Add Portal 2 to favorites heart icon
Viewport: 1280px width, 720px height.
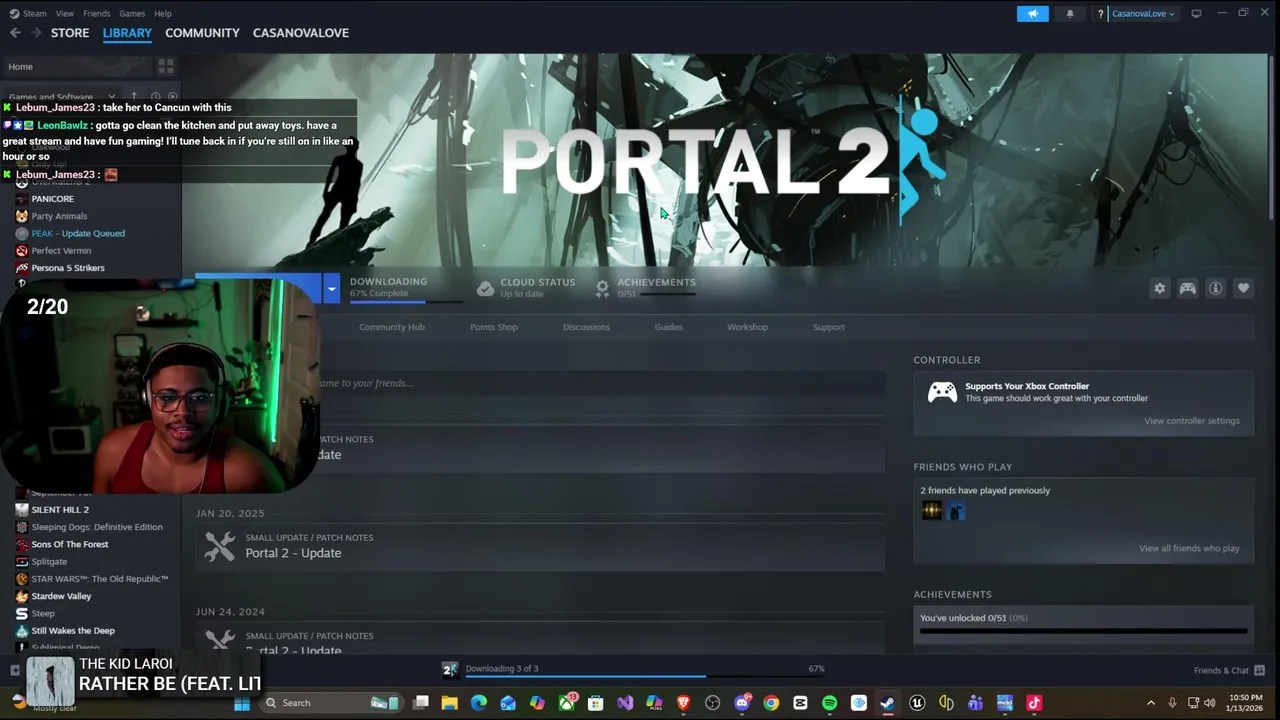pyautogui.click(x=1244, y=289)
